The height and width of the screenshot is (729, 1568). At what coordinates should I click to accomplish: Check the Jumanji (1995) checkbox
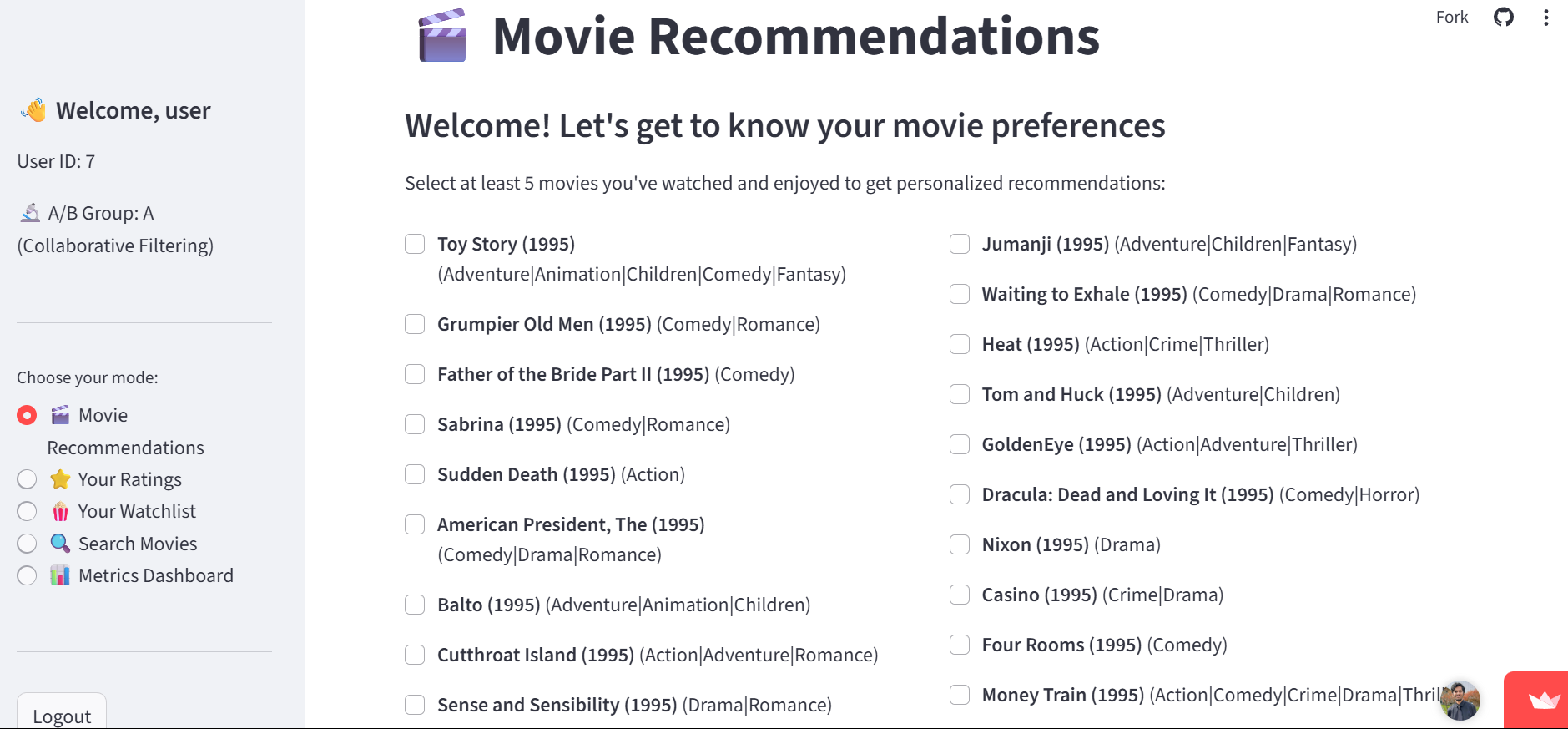click(x=960, y=244)
